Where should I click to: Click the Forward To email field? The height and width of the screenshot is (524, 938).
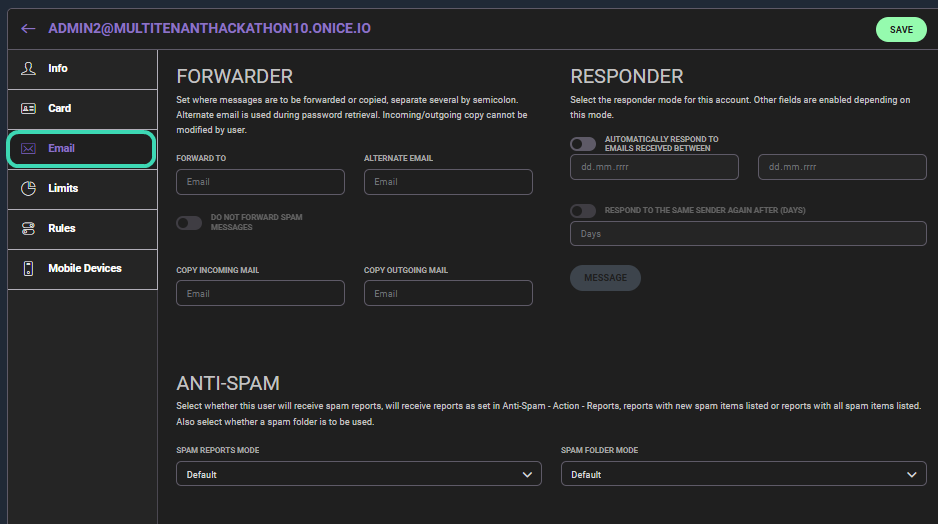pos(260,182)
